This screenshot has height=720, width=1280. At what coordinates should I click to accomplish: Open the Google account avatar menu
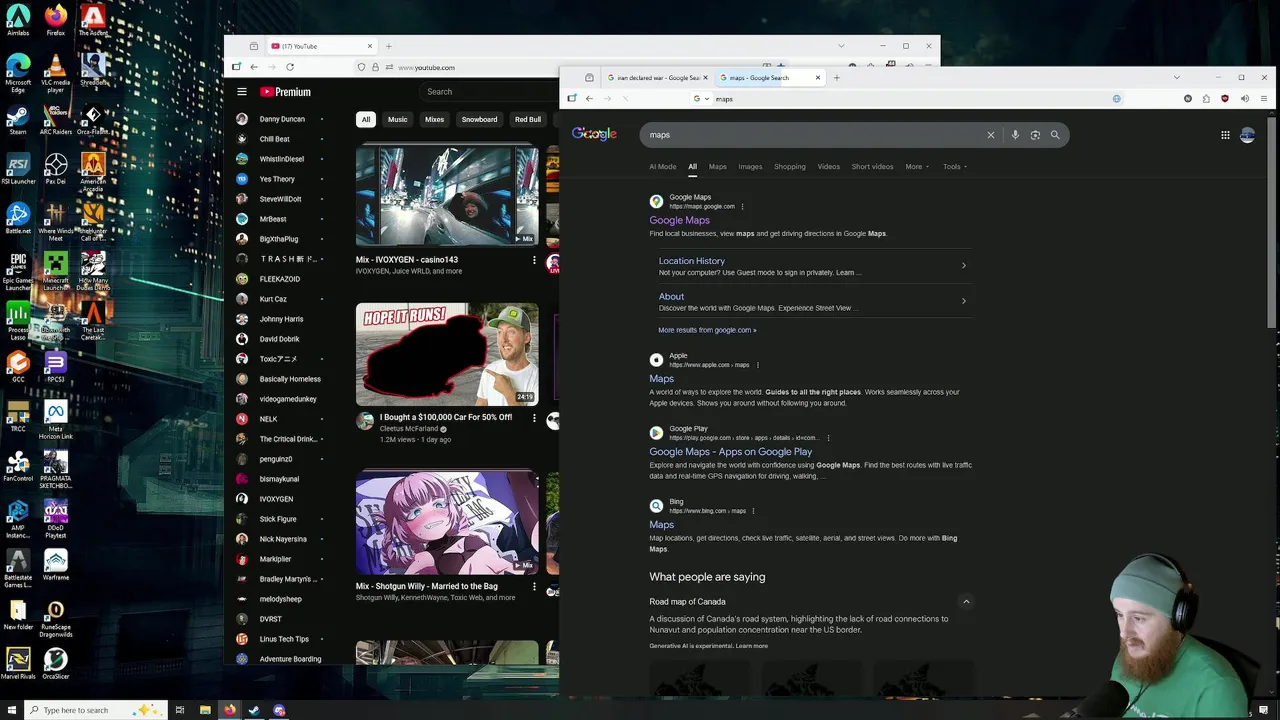[1247, 135]
